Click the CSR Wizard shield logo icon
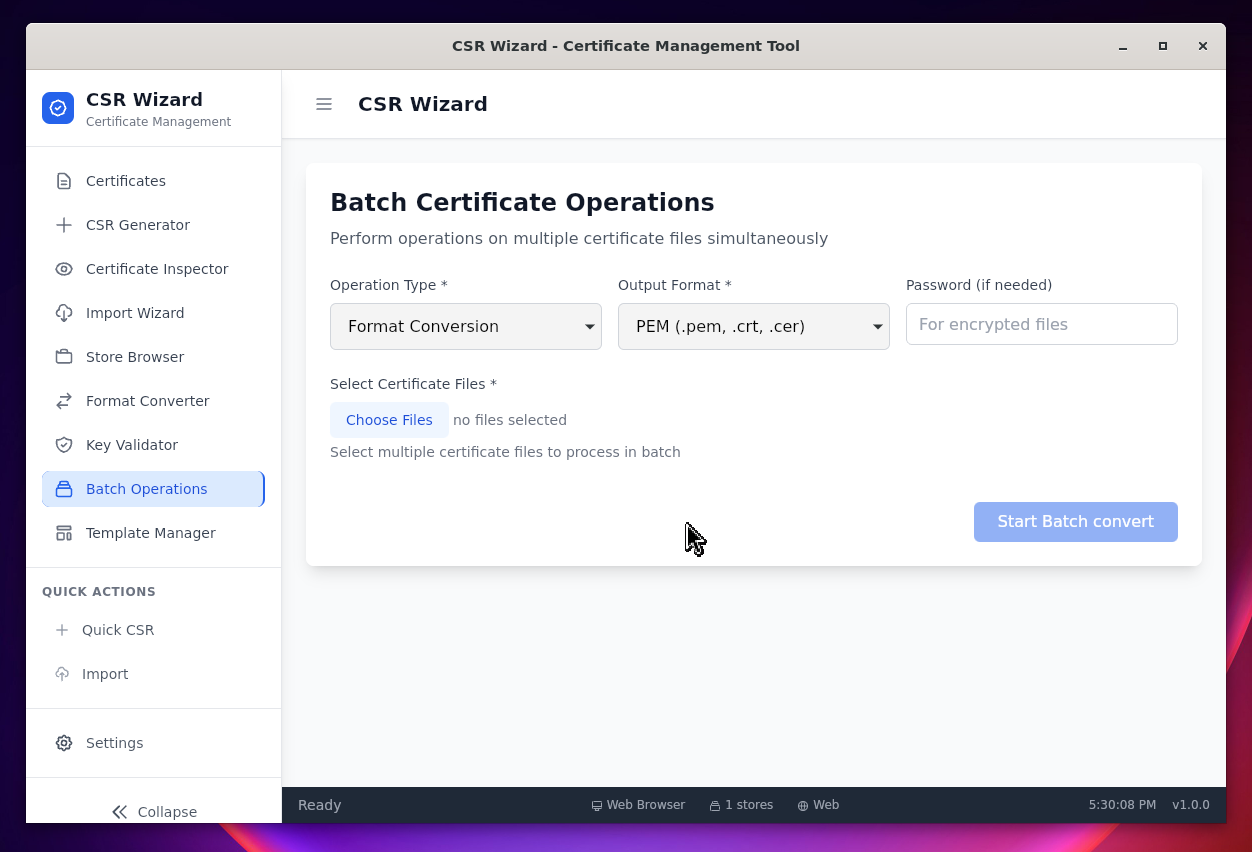 pyautogui.click(x=58, y=108)
